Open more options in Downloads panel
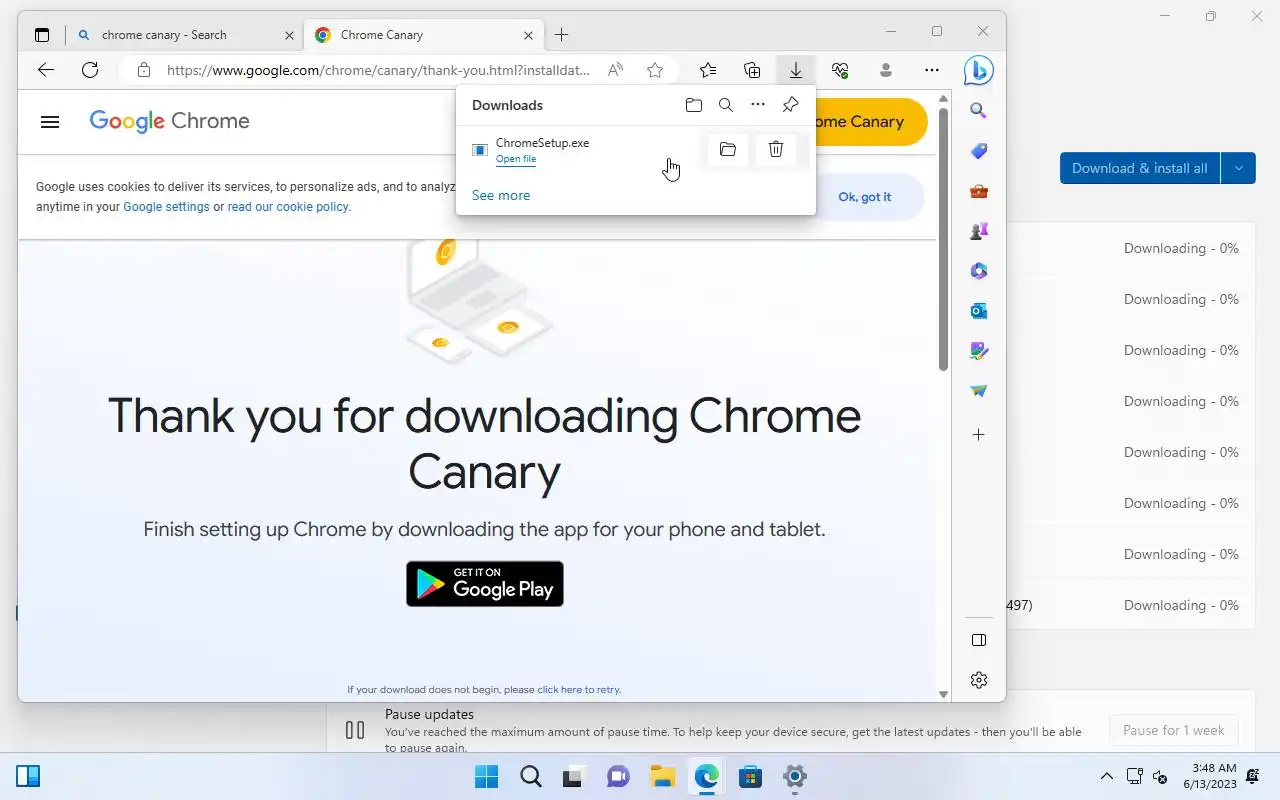Screen dimensions: 1280x800 pyautogui.click(x=758, y=105)
